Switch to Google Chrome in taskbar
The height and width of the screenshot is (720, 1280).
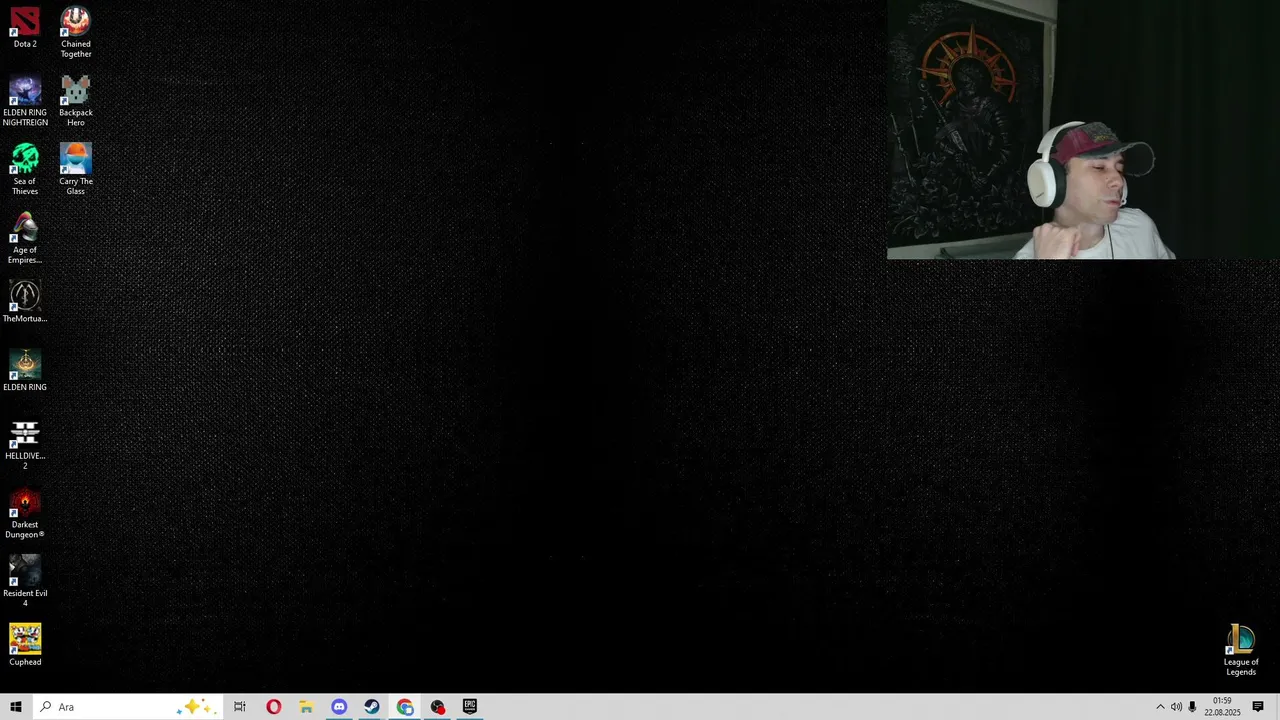(x=405, y=707)
